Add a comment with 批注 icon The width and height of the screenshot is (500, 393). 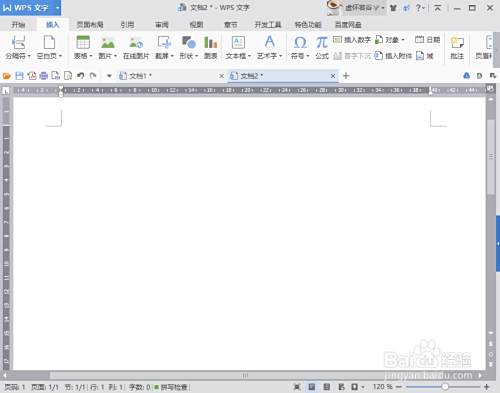click(x=457, y=42)
